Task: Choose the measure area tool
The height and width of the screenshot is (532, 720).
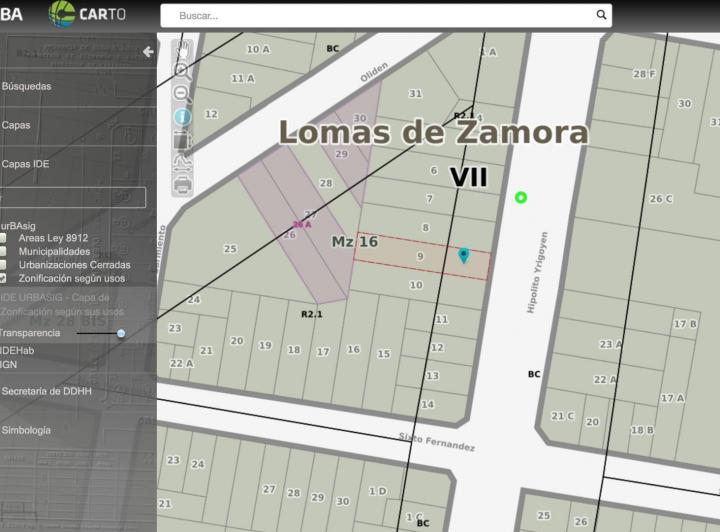Action: [x=182, y=140]
